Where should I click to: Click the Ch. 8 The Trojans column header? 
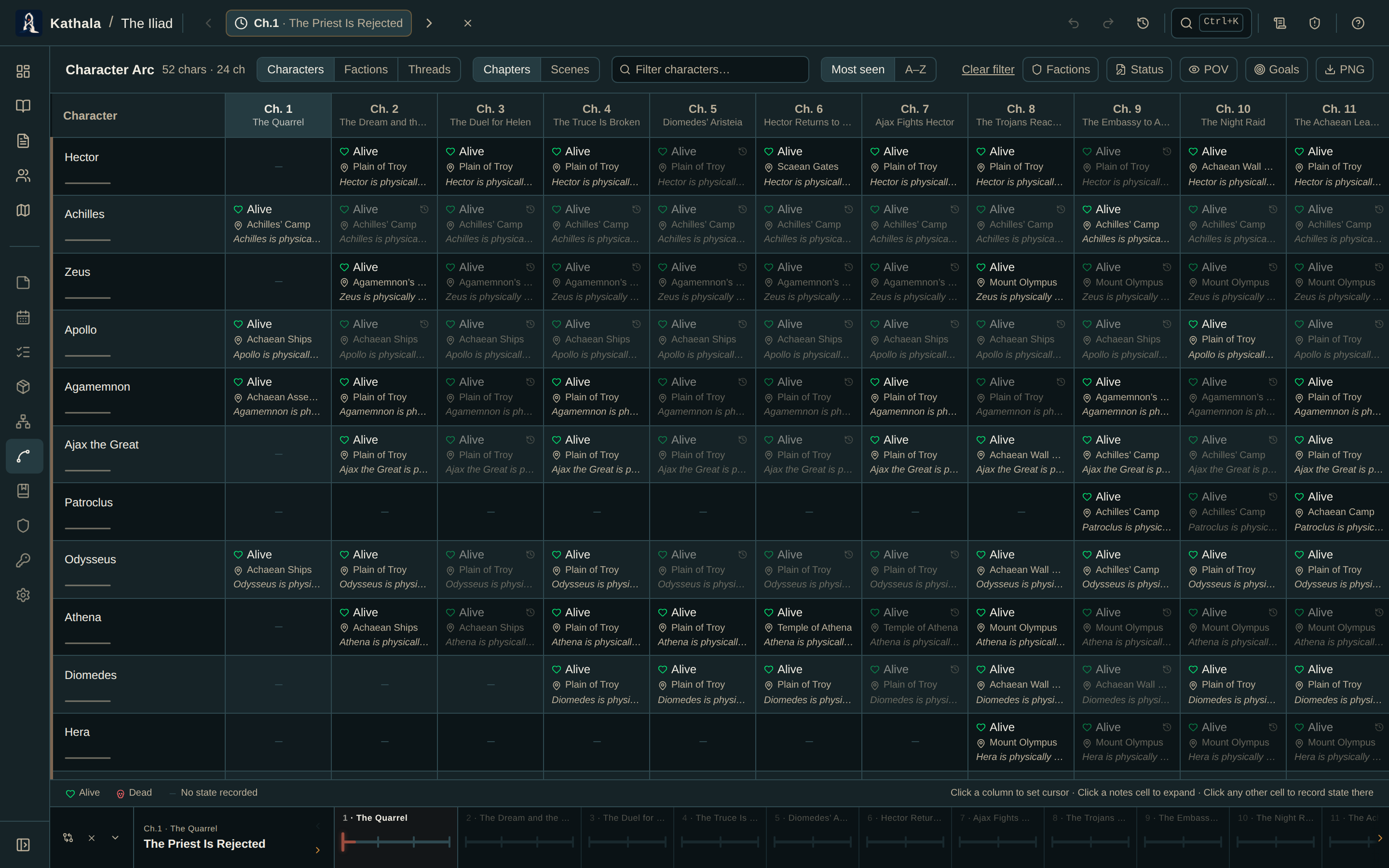click(x=1021, y=115)
